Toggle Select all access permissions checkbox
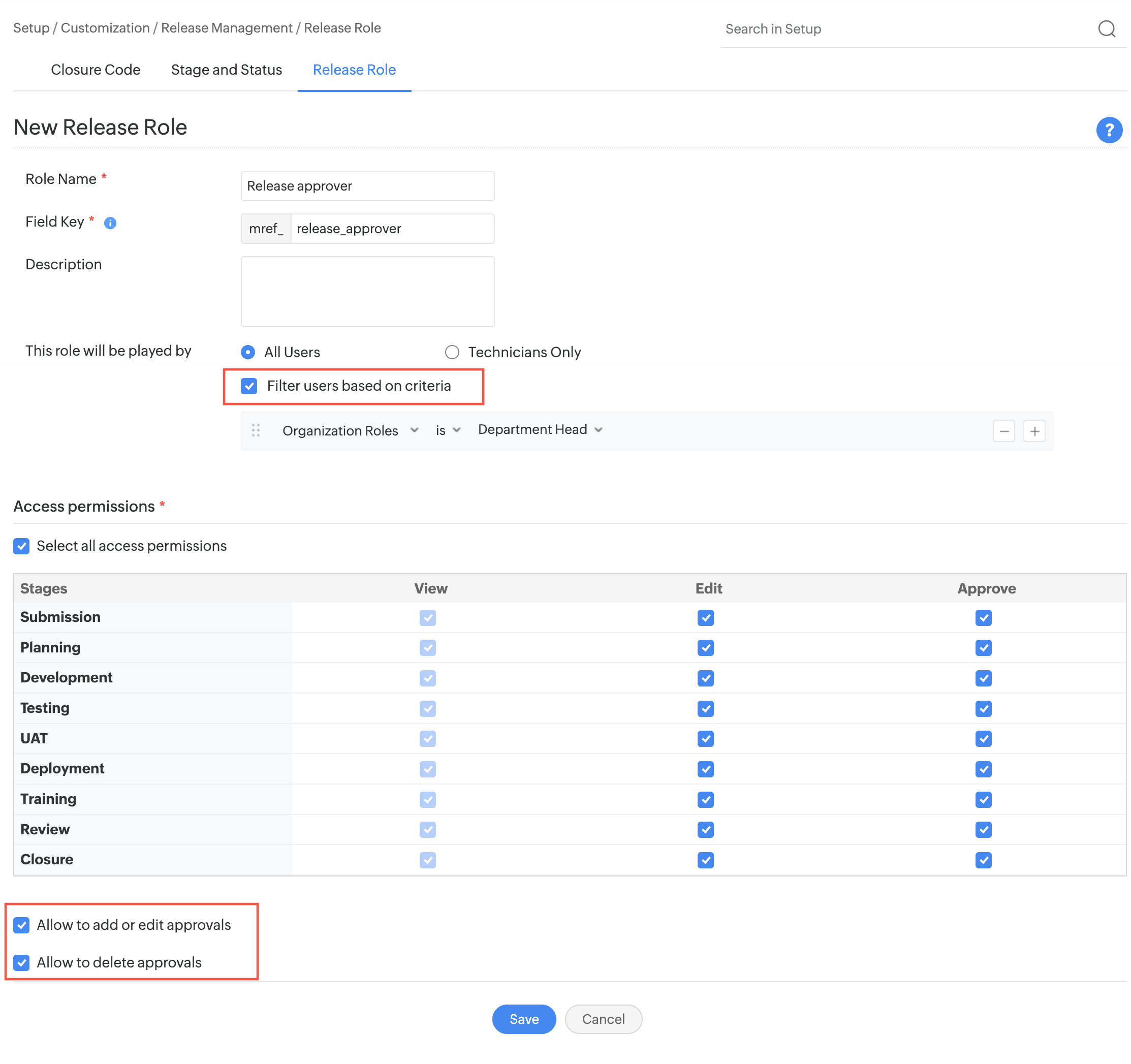The width and height of the screenshot is (1131, 1064). 22,546
